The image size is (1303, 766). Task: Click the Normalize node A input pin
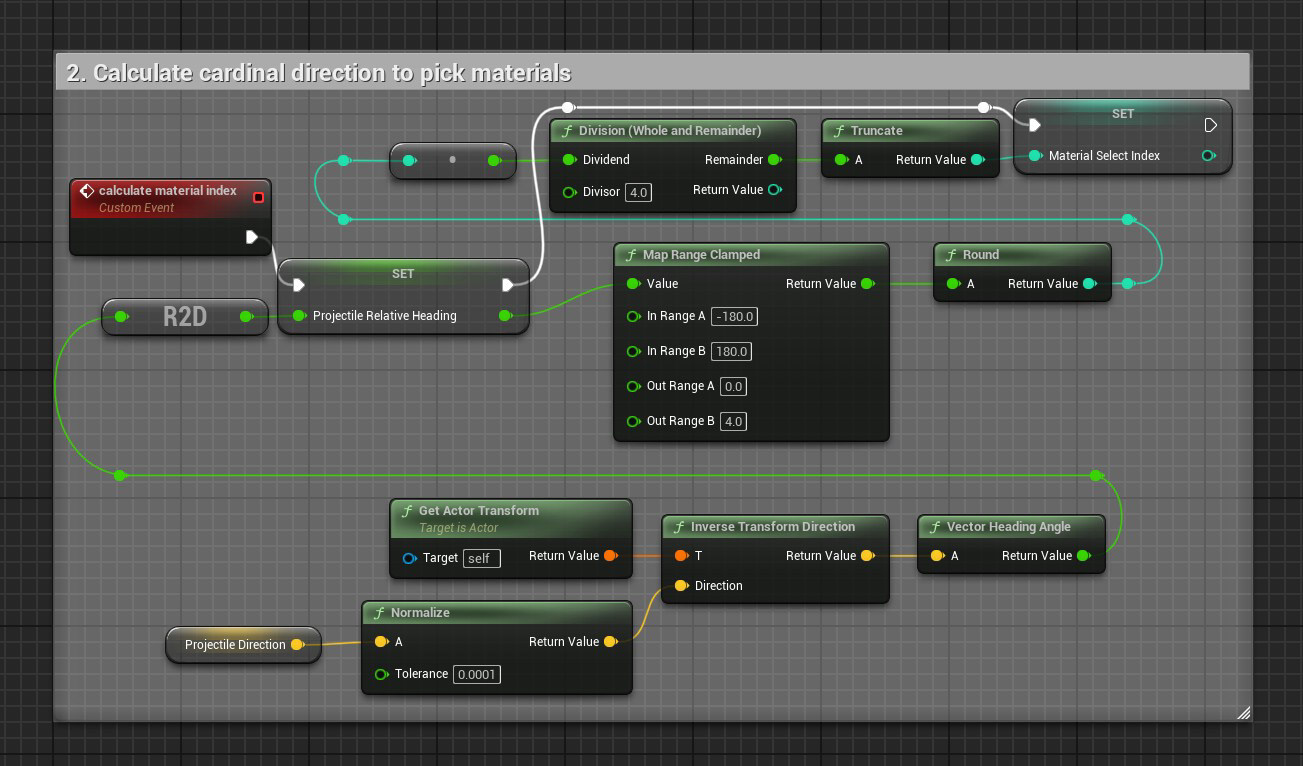381,642
